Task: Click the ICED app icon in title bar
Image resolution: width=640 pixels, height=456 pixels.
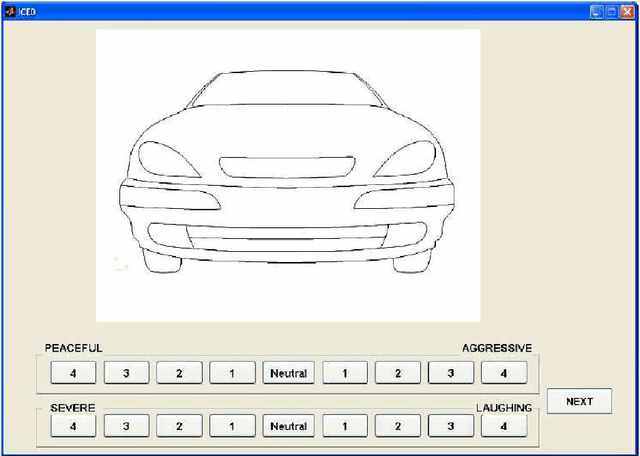Action: [x=10, y=12]
